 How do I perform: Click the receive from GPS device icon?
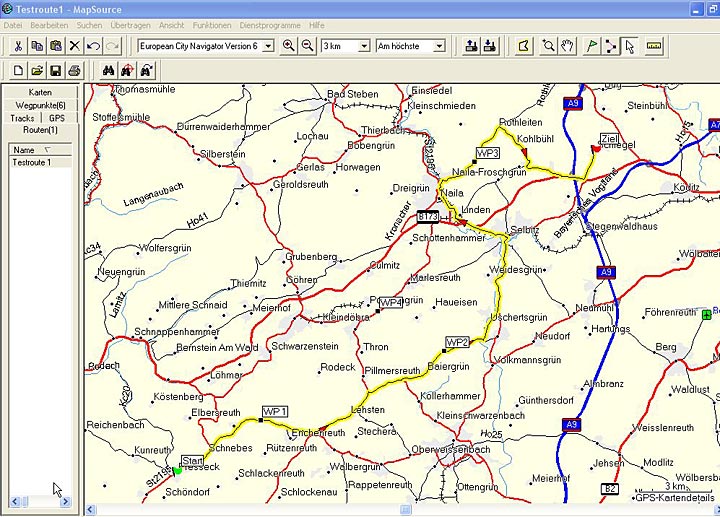[489, 46]
